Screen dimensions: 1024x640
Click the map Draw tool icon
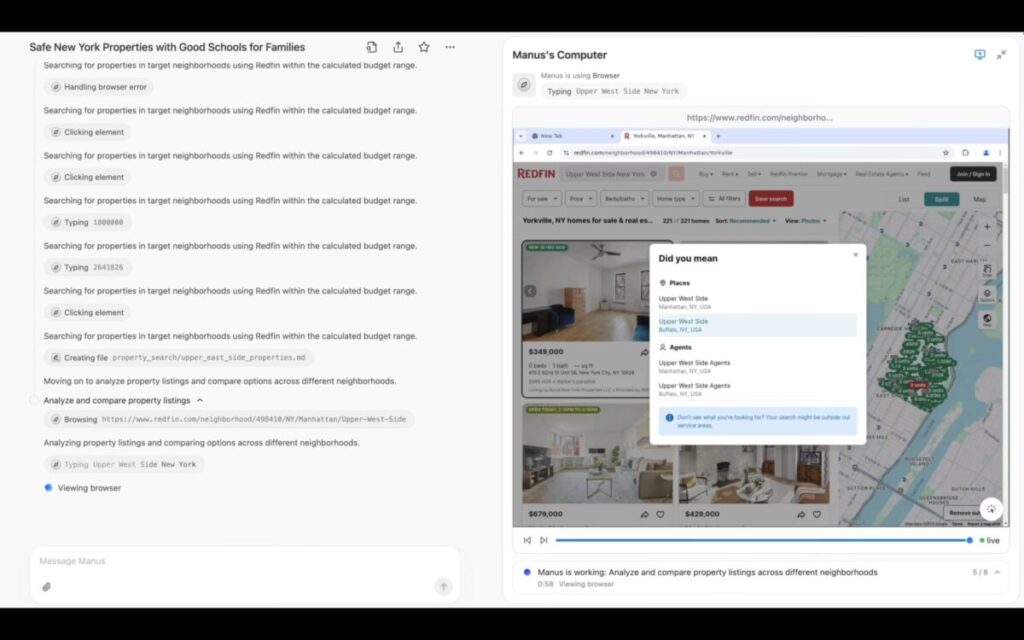click(987, 270)
